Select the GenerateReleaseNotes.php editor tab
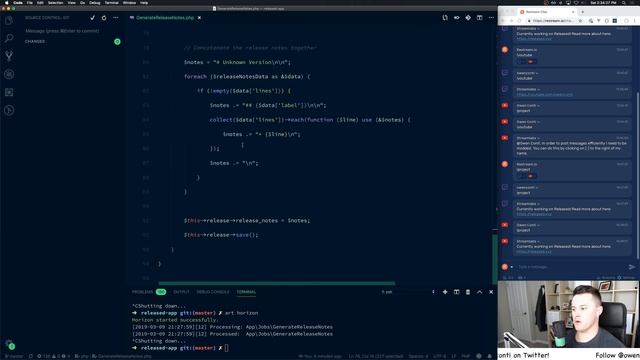 pos(165,18)
